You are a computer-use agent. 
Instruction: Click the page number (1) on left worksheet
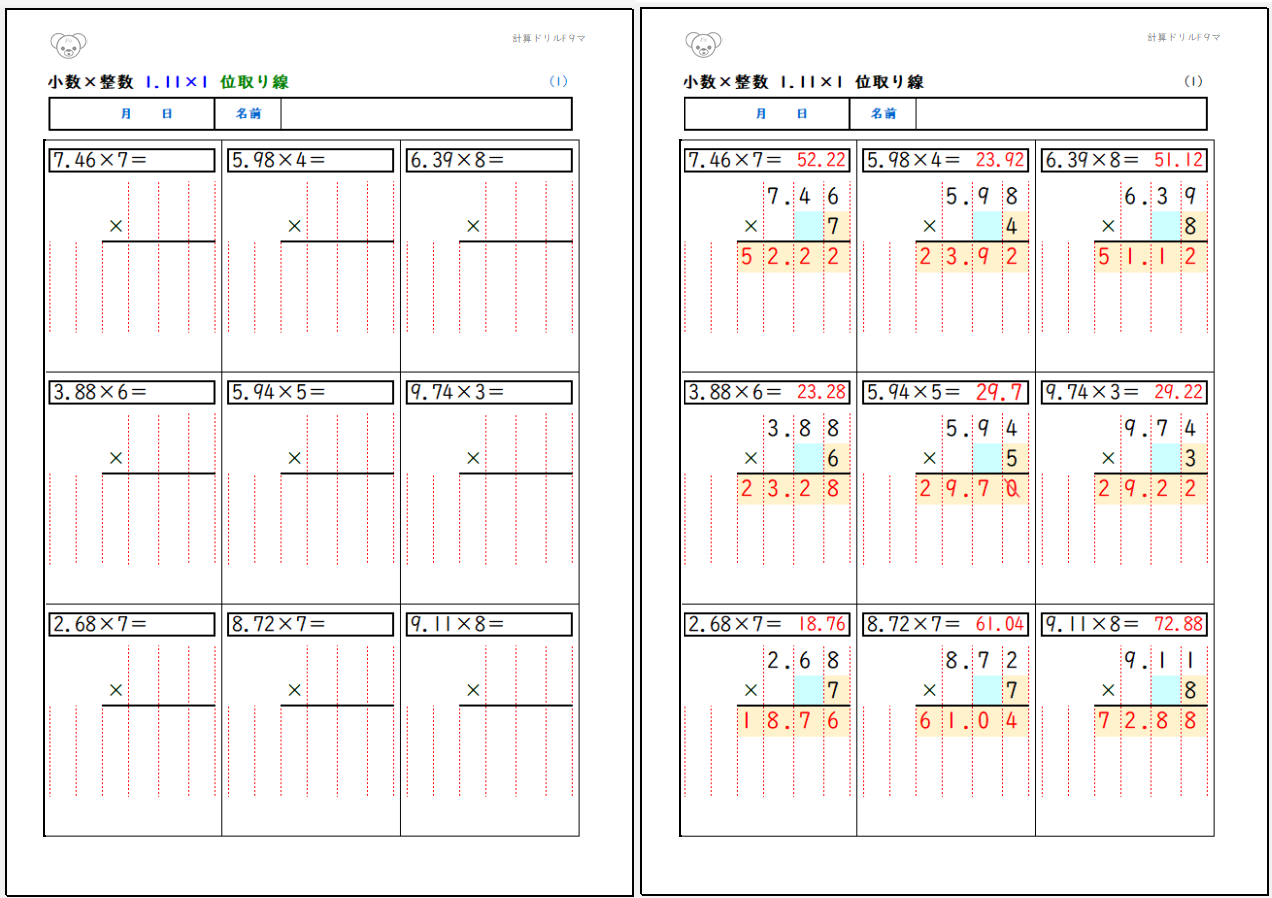(x=558, y=82)
